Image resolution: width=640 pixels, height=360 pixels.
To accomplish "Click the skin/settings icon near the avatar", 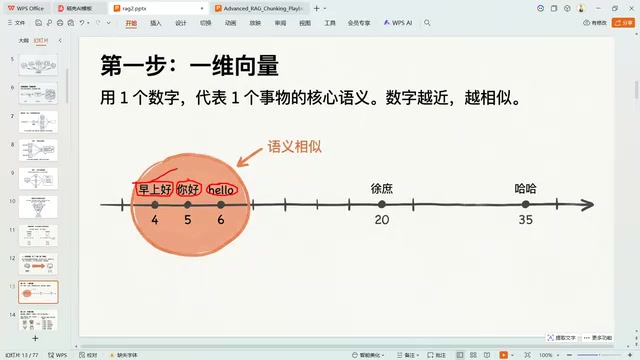I will [567, 8].
